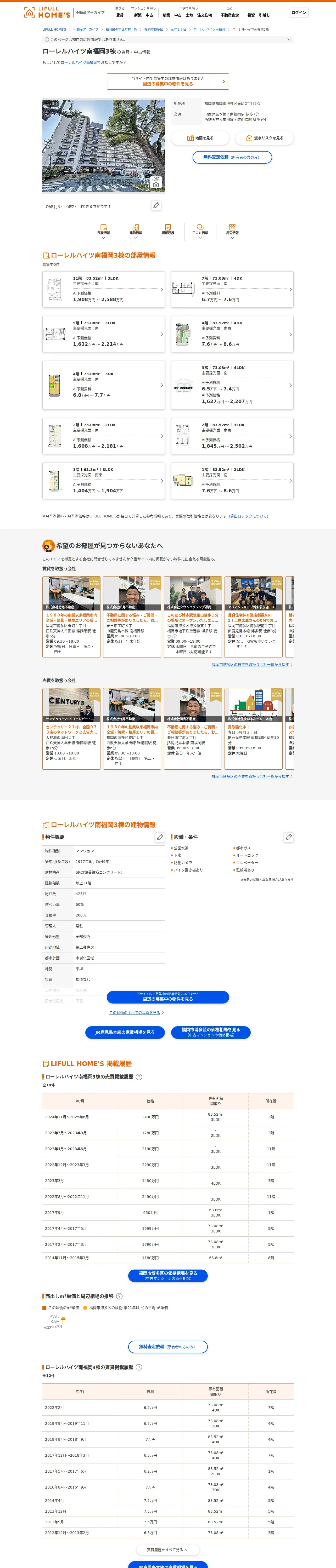Screen dimensions: 336x1568
Task: Open the 投資 header menu item
Action: pyautogui.click(x=251, y=15)
